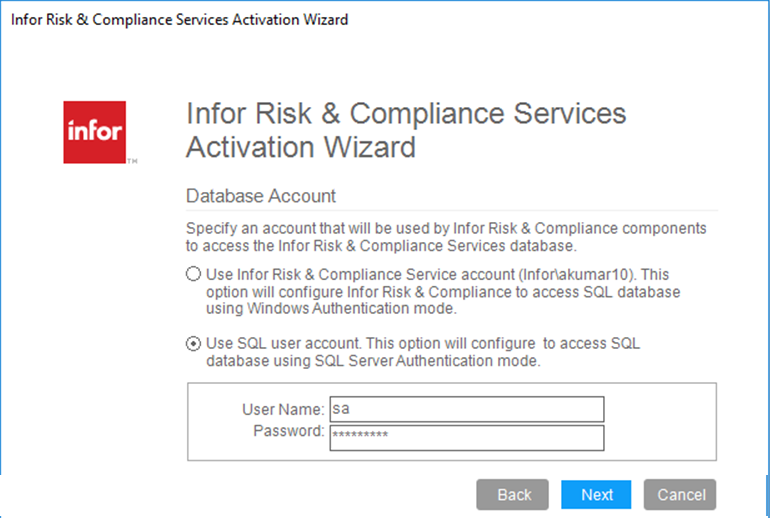Click the 'Specify an account' instruction paragraph

[446, 236]
